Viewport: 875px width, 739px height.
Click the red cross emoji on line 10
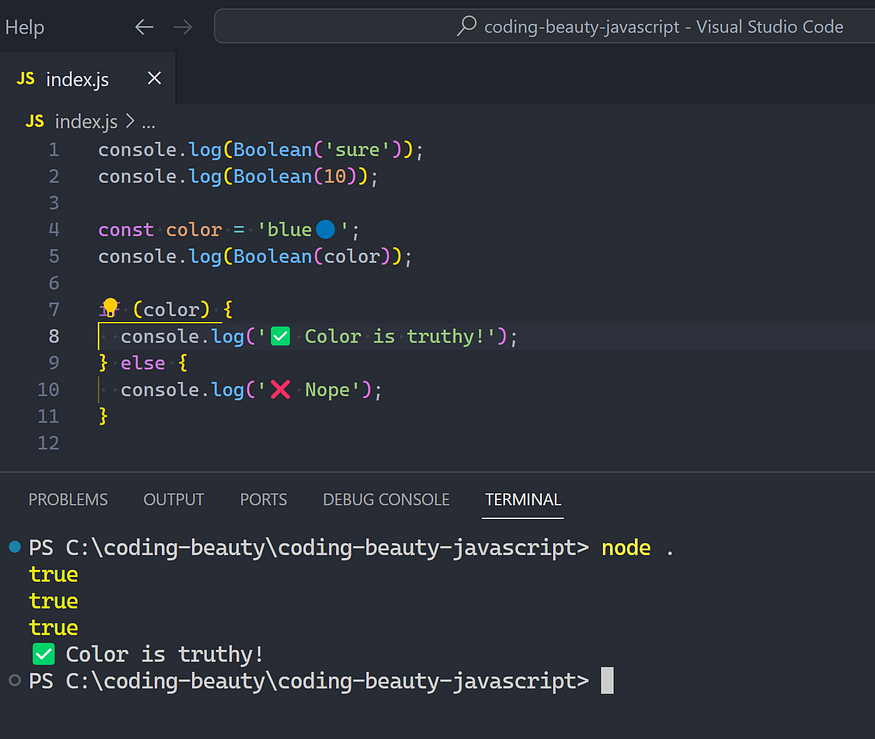click(x=280, y=390)
